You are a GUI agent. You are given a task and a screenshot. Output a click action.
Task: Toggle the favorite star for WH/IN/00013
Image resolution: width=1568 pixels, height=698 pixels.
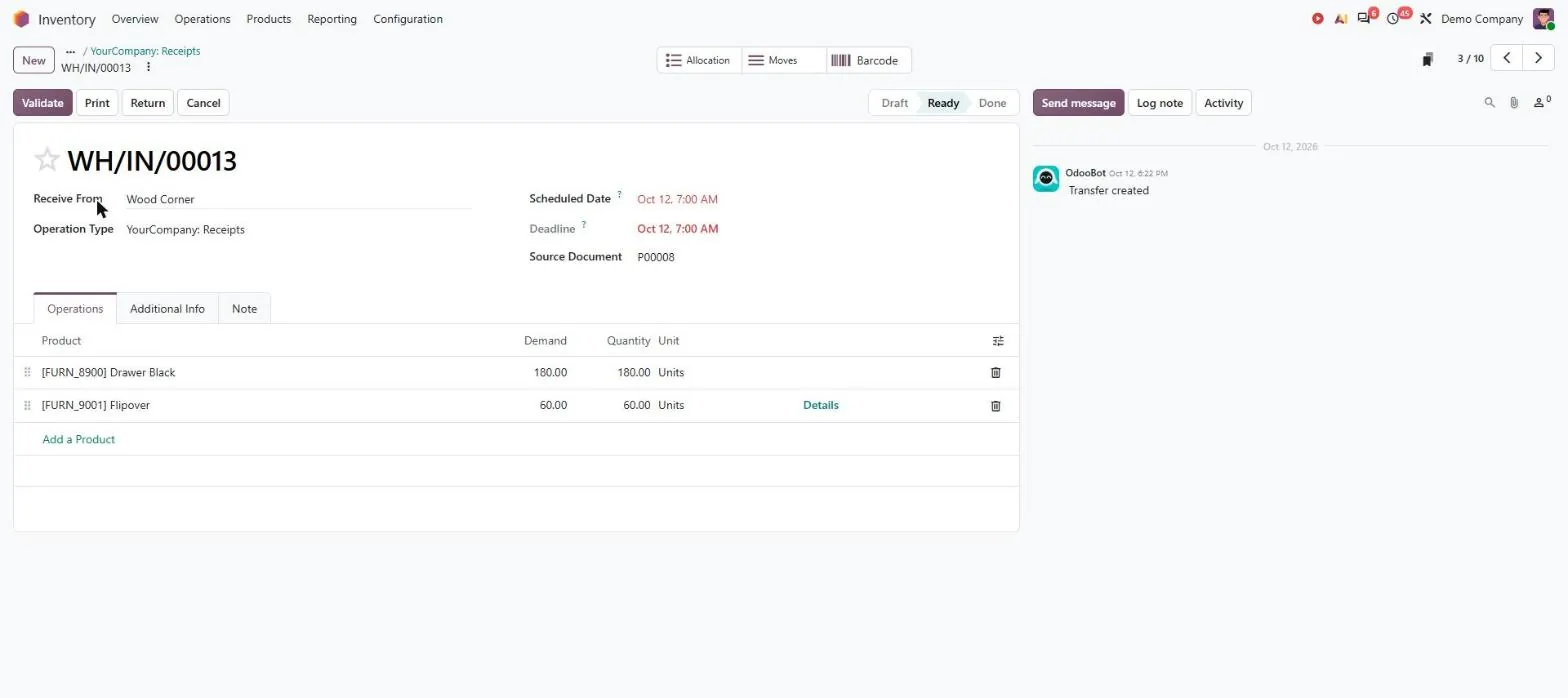point(47,160)
